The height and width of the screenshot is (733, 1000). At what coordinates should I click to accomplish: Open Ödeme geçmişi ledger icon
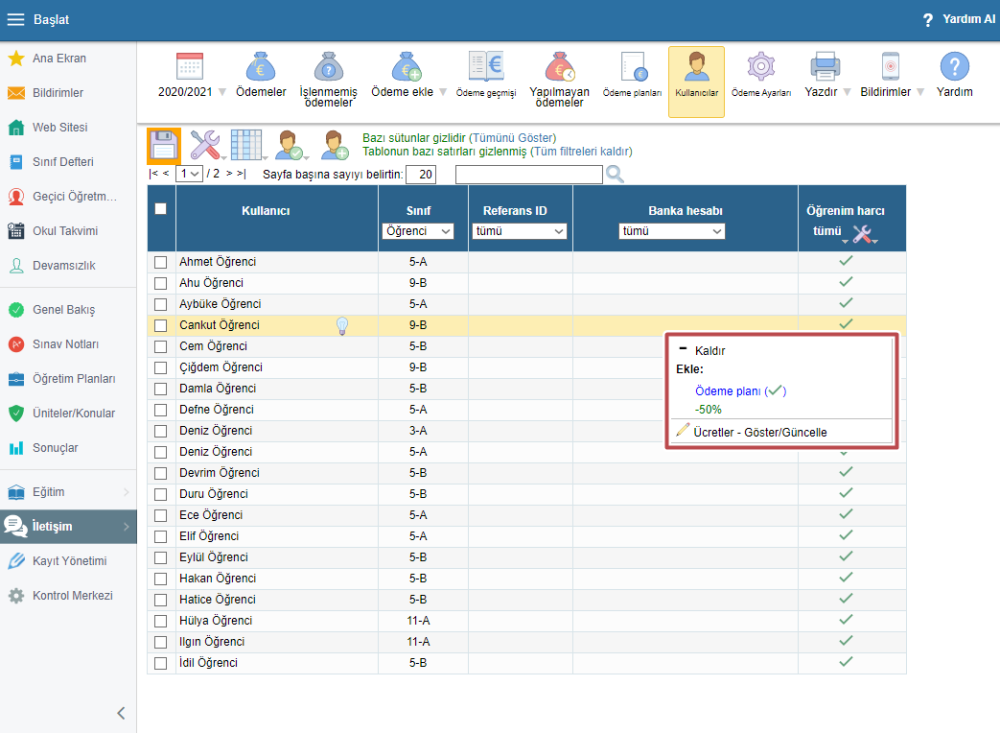[485, 68]
